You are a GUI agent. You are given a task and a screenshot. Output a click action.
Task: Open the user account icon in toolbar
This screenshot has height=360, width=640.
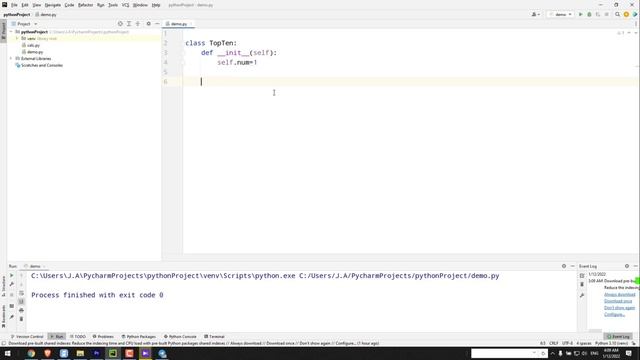point(535,14)
